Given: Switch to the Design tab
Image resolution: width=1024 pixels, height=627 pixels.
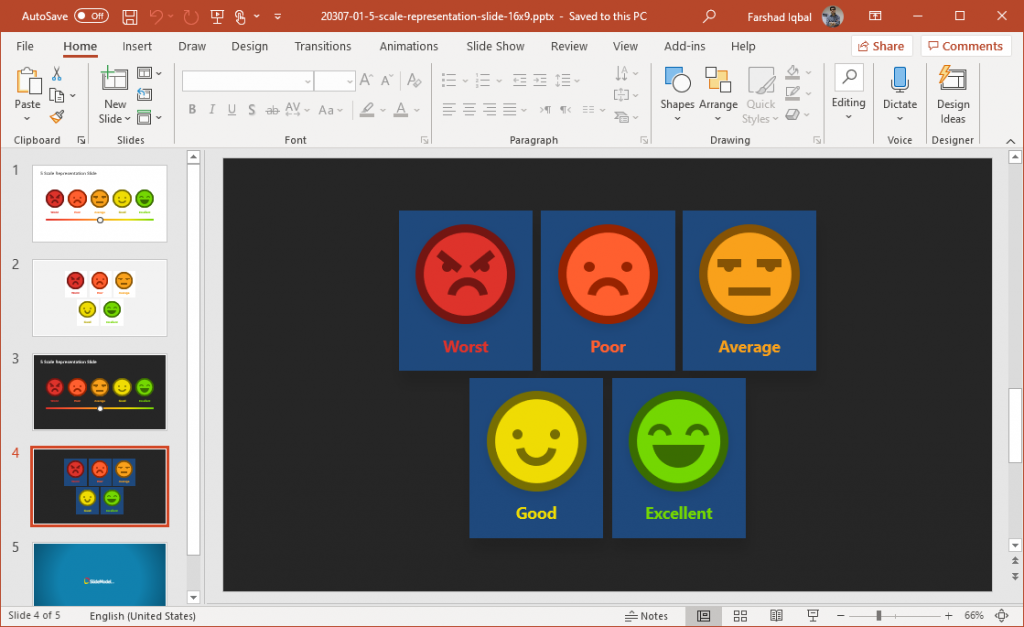Looking at the screenshot, I should click(x=249, y=46).
